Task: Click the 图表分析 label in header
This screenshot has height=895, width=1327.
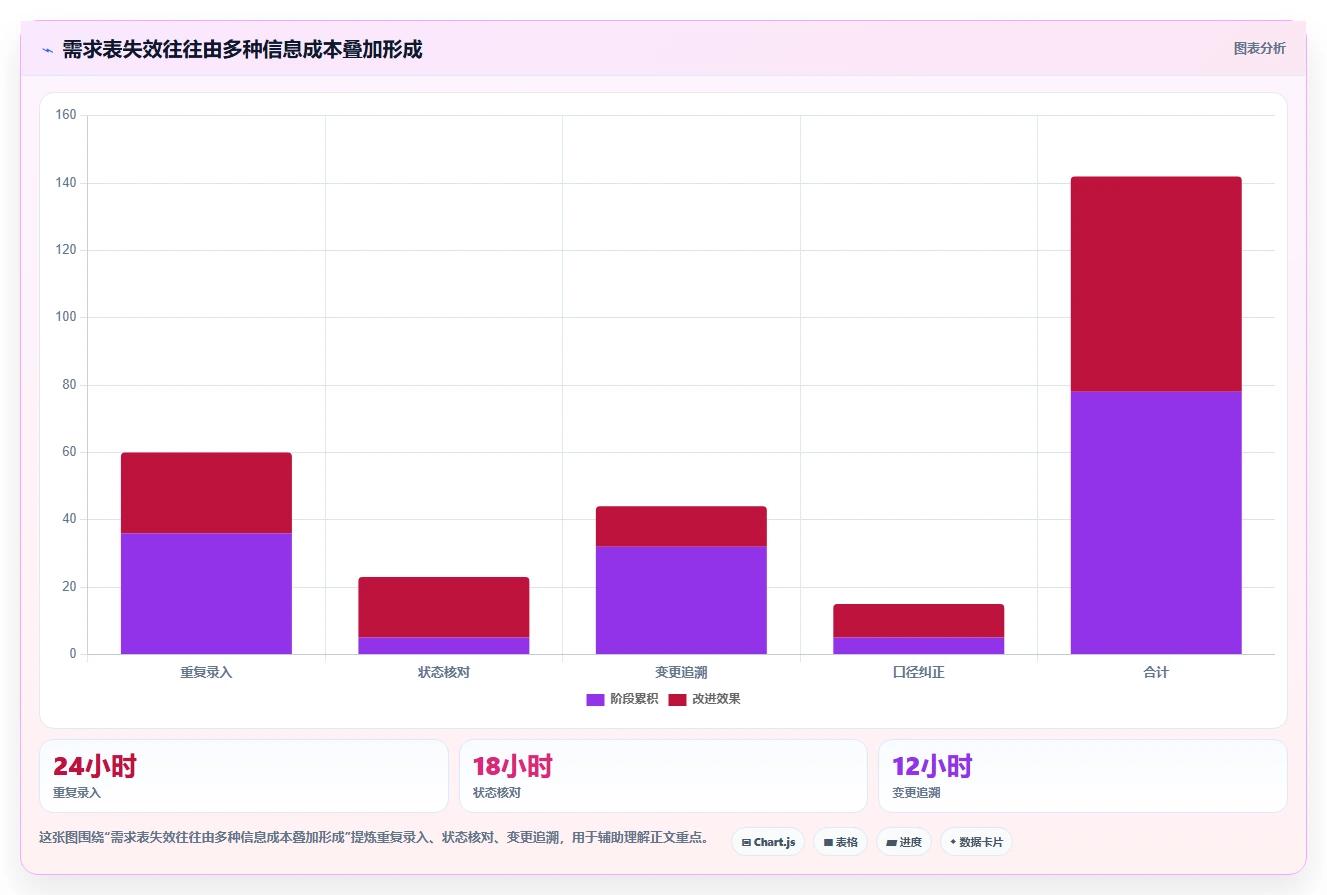Action: coord(1259,48)
